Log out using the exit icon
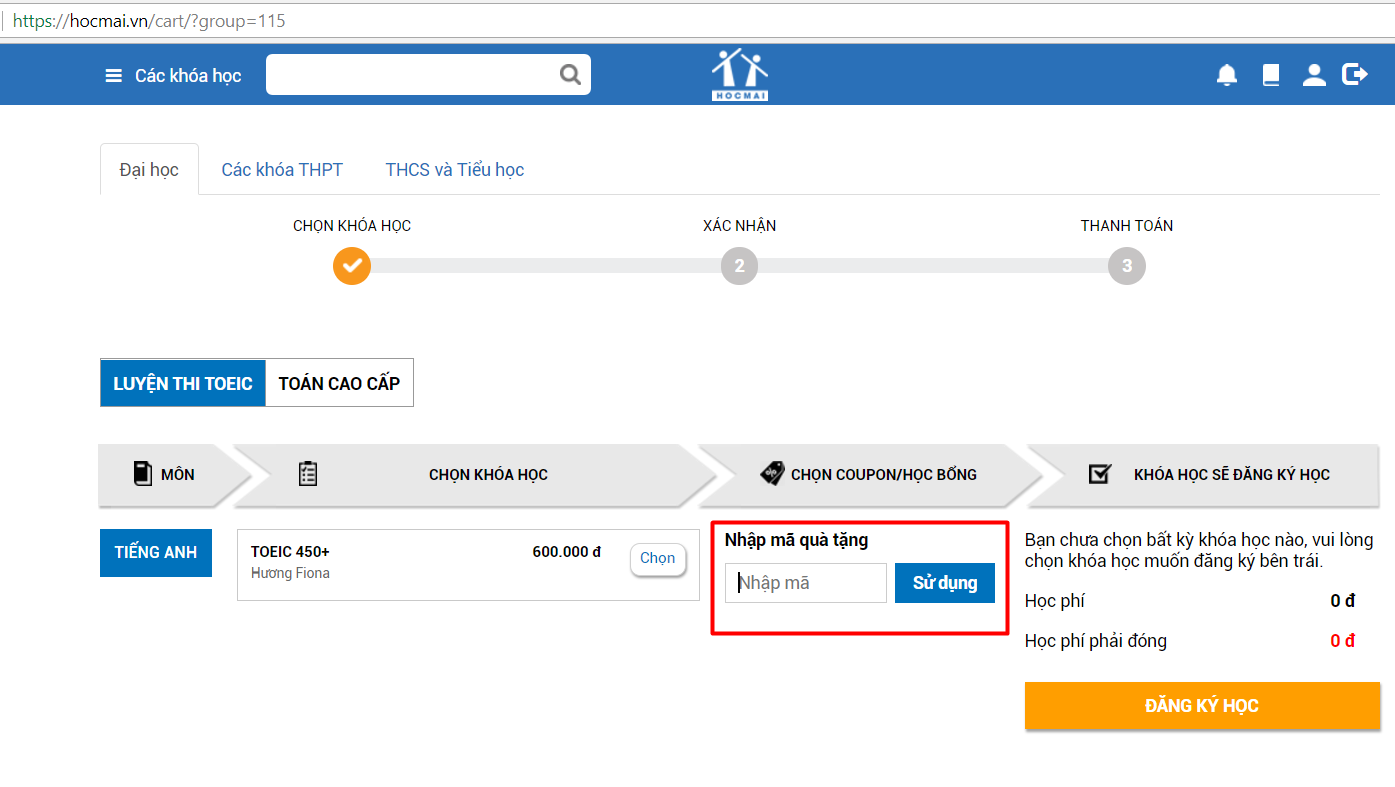 click(1355, 74)
